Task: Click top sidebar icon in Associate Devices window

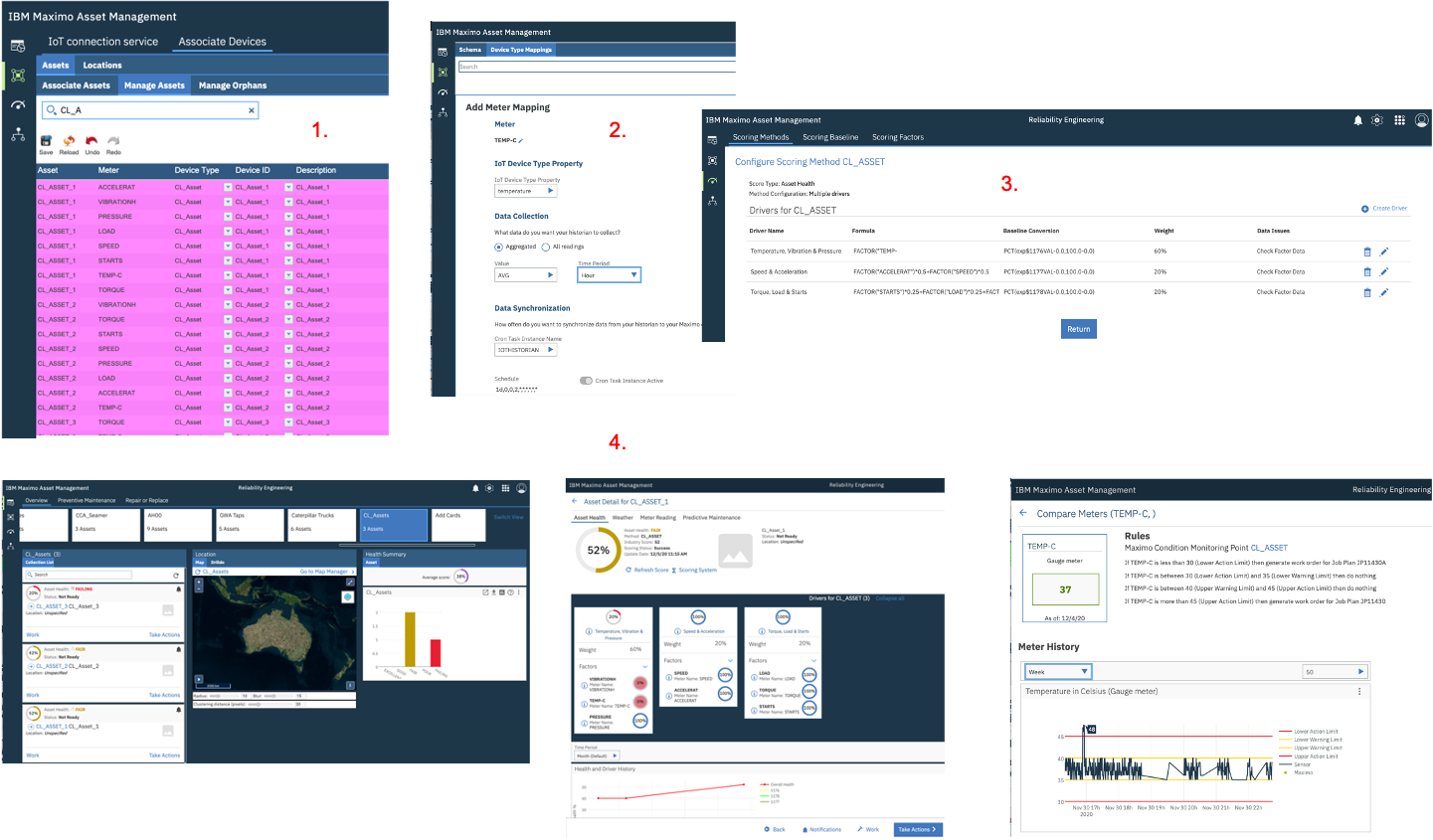Action: (x=18, y=46)
